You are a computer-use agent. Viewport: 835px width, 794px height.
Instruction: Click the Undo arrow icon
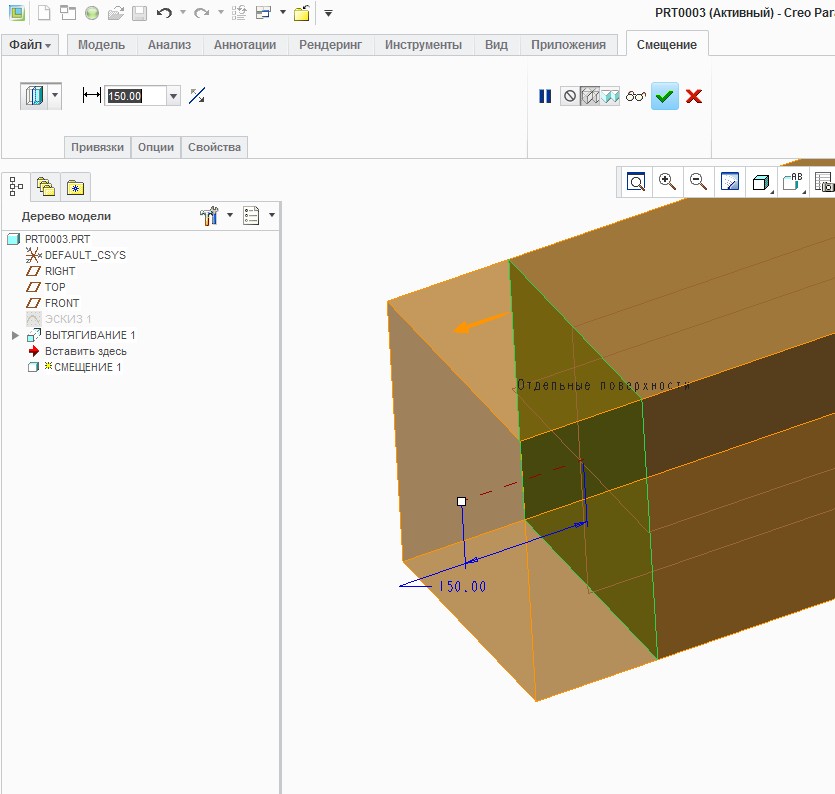click(165, 13)
